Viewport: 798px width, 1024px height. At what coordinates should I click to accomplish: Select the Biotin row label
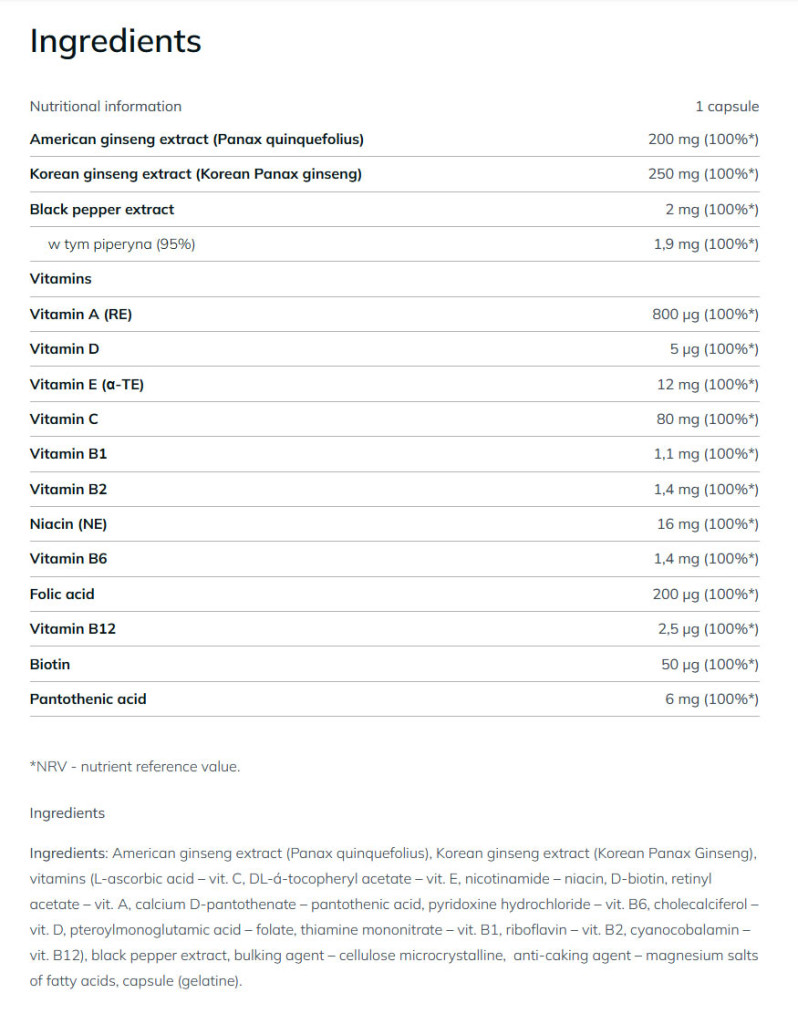pyautogui.click(x=50, y=664)
